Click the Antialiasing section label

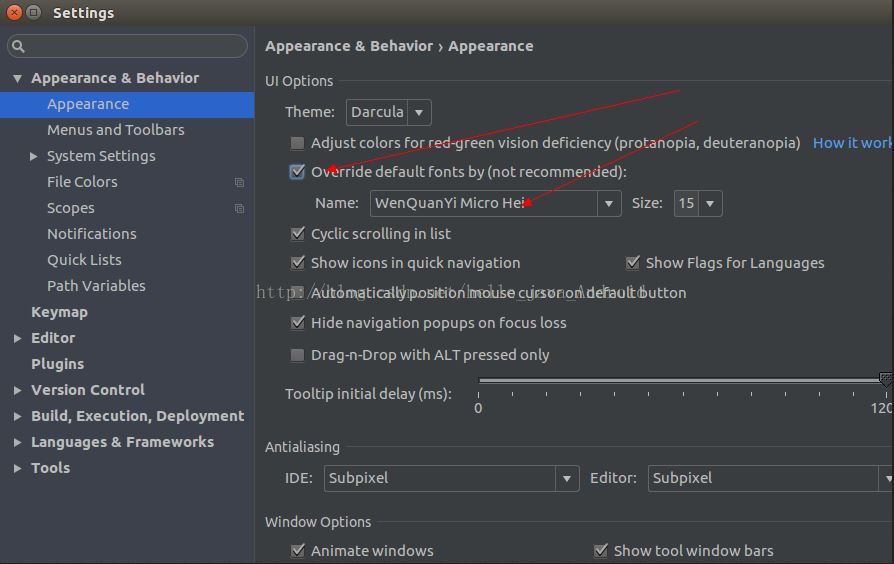[x=302, y=447]
